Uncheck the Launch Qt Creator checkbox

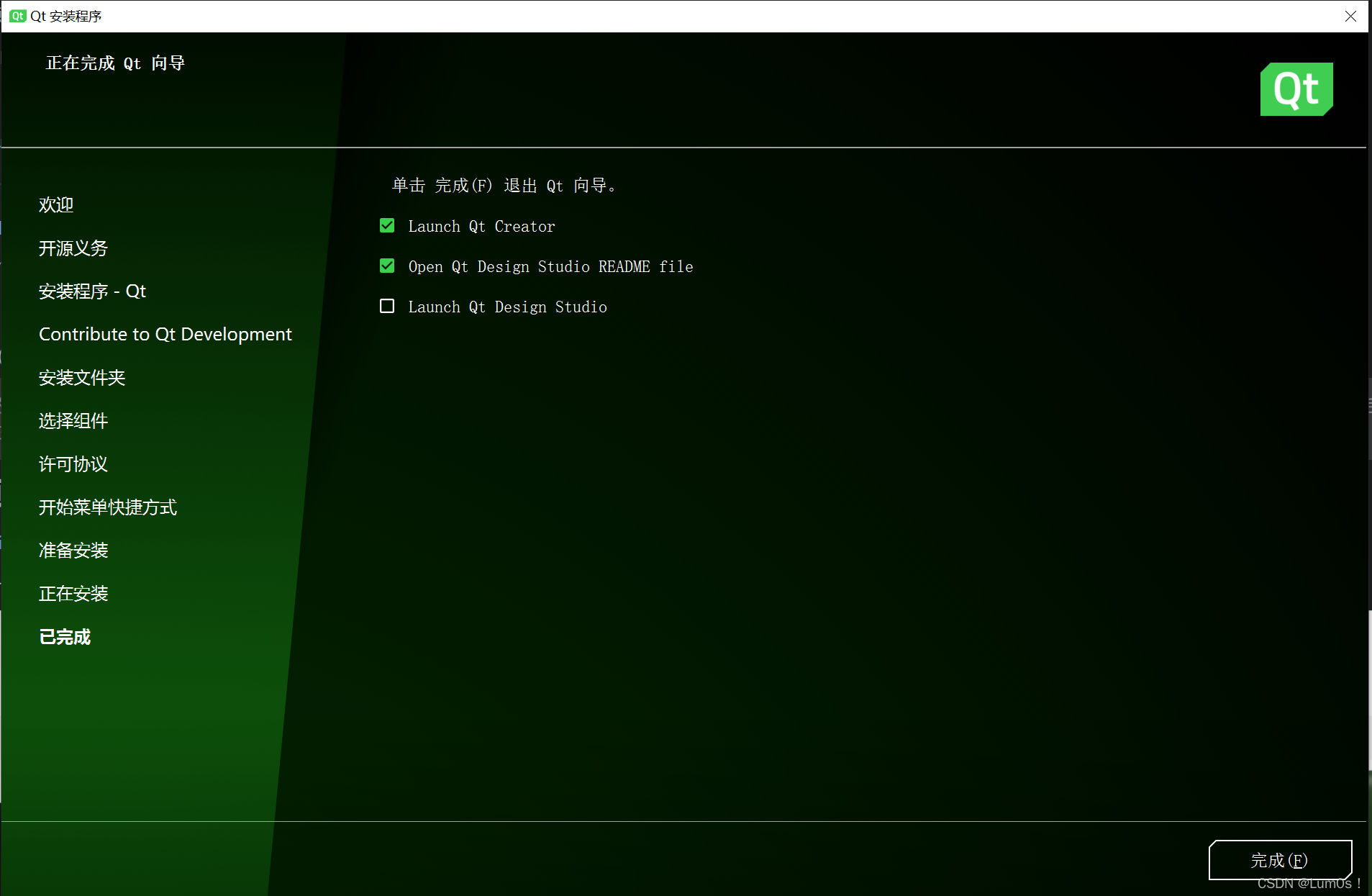pos(387,226)
